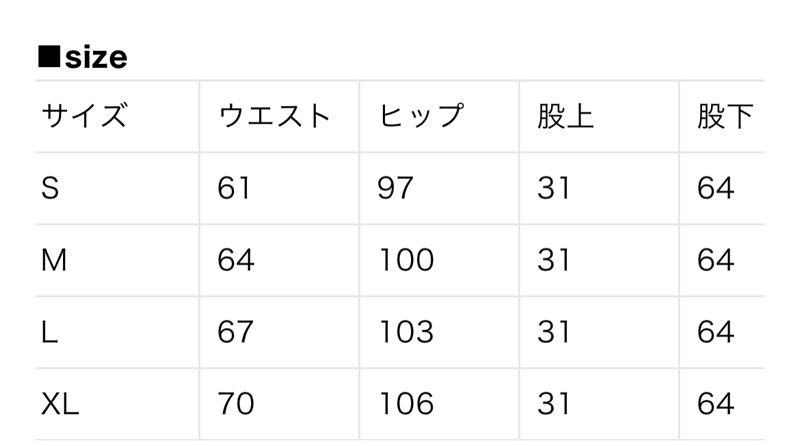This screenshot has width=800, height=446.
Task: Click waist value 64 in M row
Action: tap(236, 260)
